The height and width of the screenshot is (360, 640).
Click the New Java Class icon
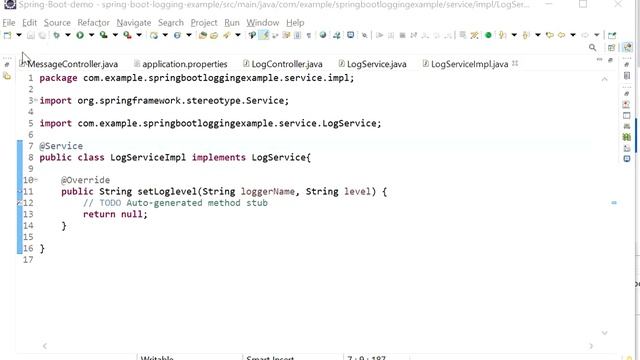177,36
